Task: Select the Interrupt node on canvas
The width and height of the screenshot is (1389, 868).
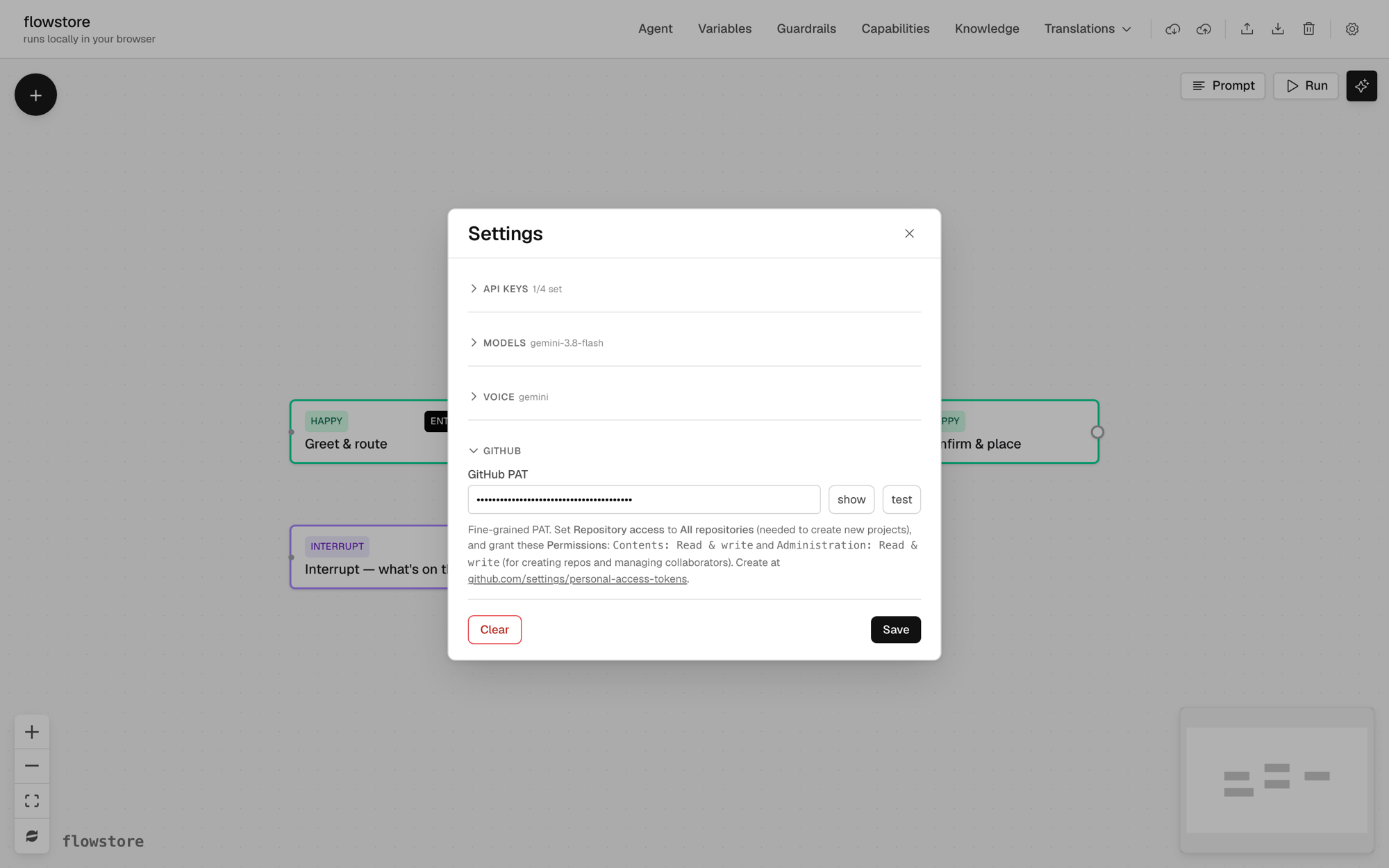Action: [369, 558]
